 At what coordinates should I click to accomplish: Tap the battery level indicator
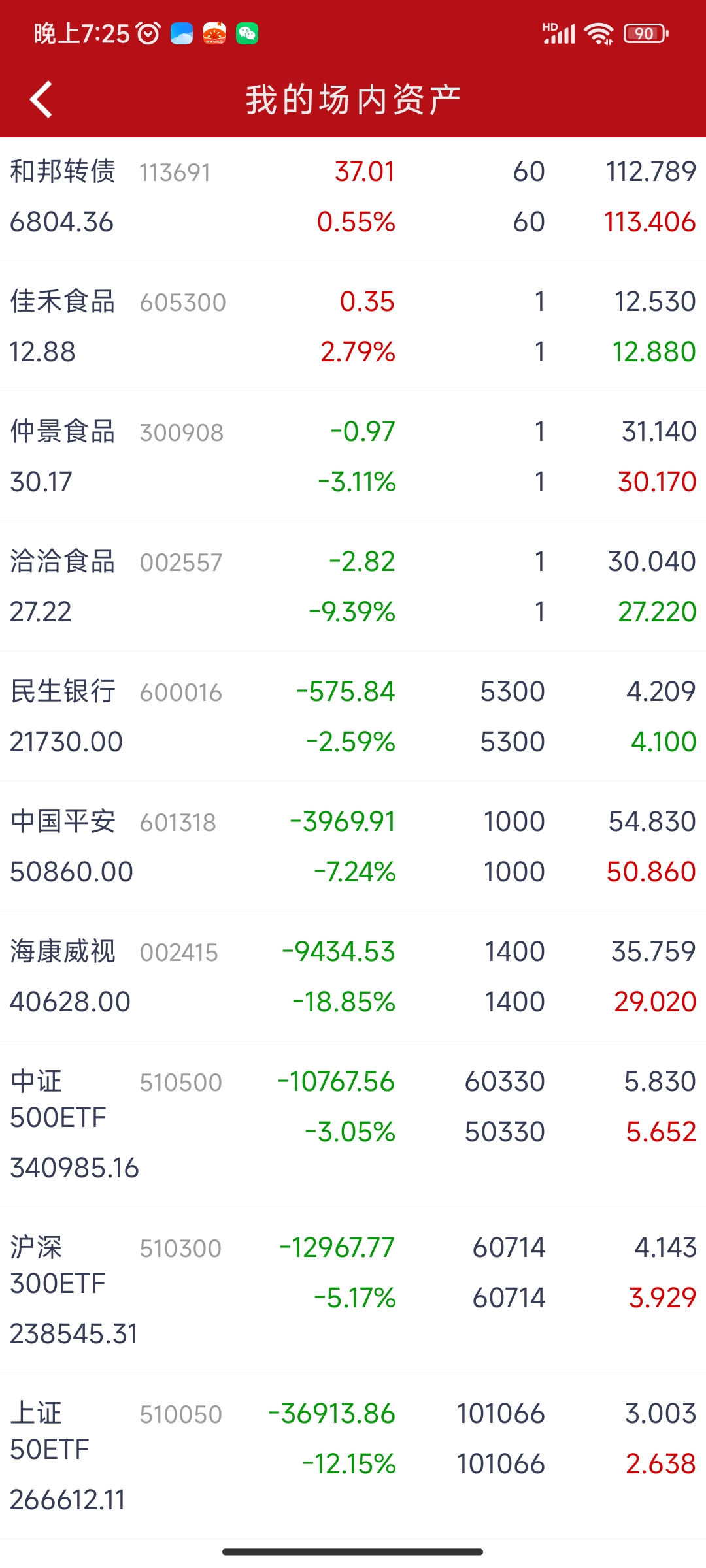click(x=645, y=33)
